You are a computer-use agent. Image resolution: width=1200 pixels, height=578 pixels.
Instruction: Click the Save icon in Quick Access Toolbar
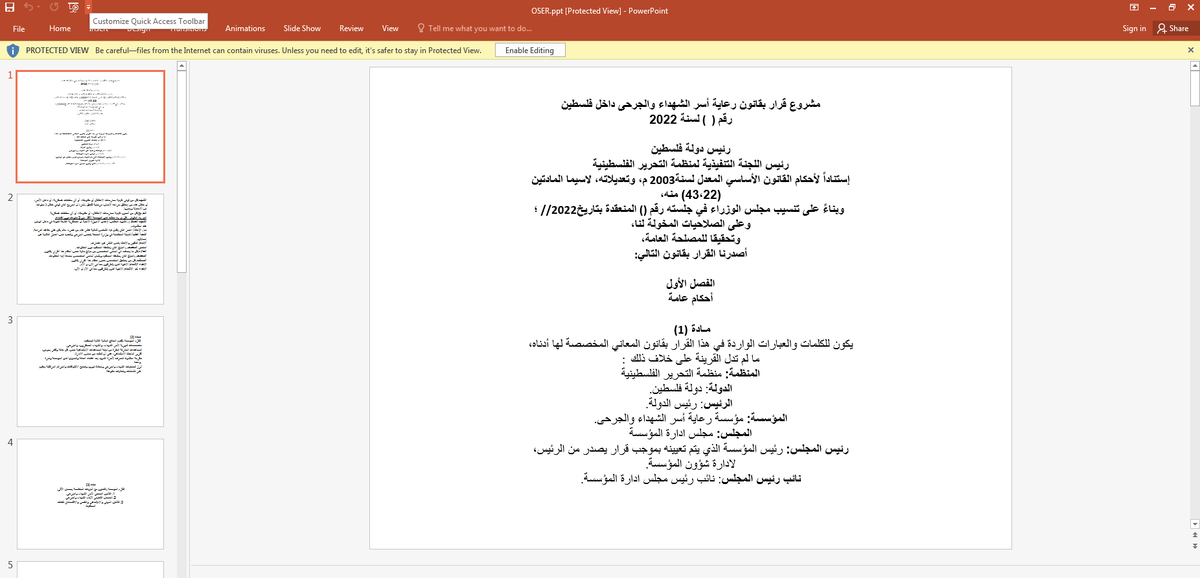9,9
